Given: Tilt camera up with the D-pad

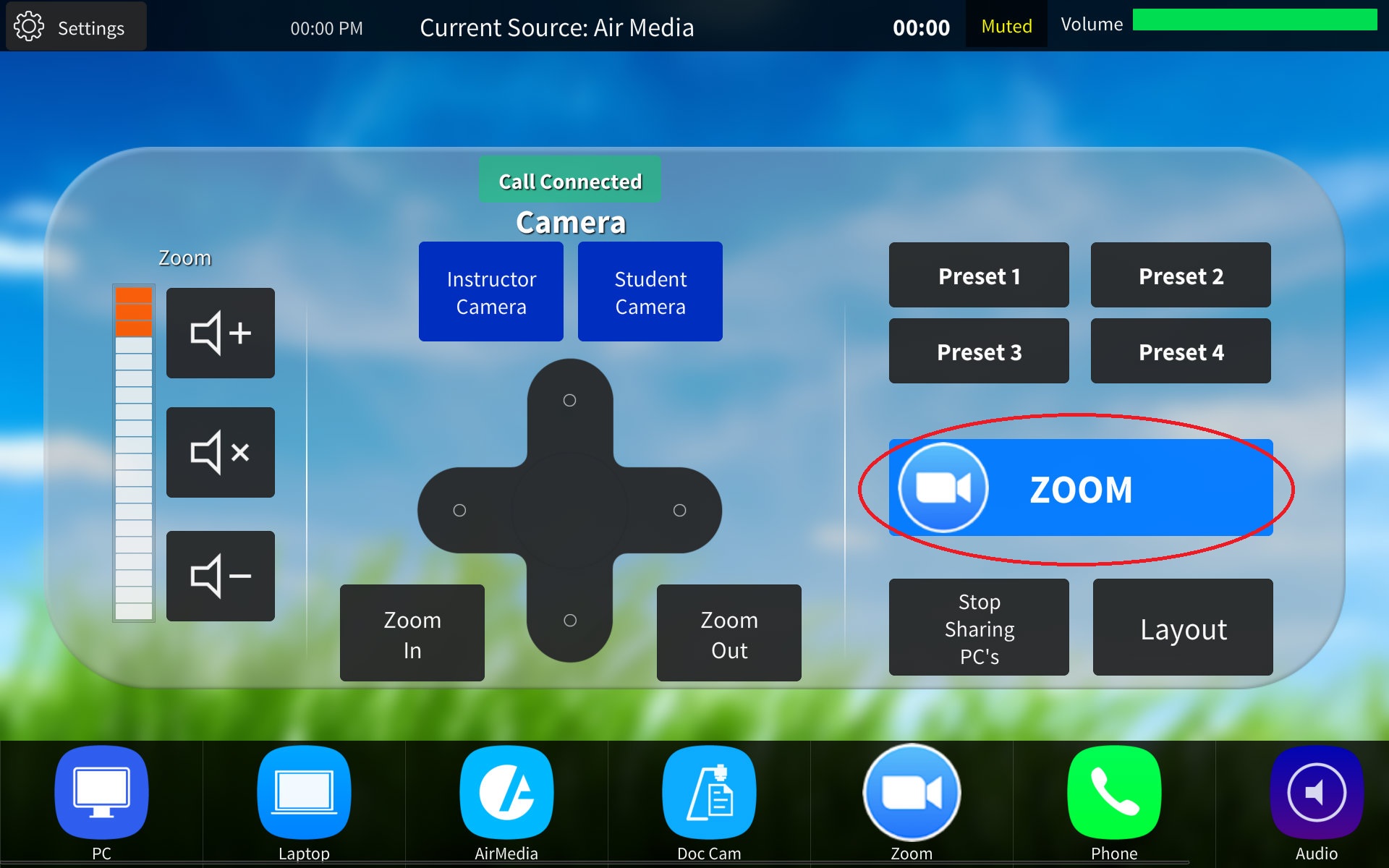Looking at the screenshot, I should point(570,400).
